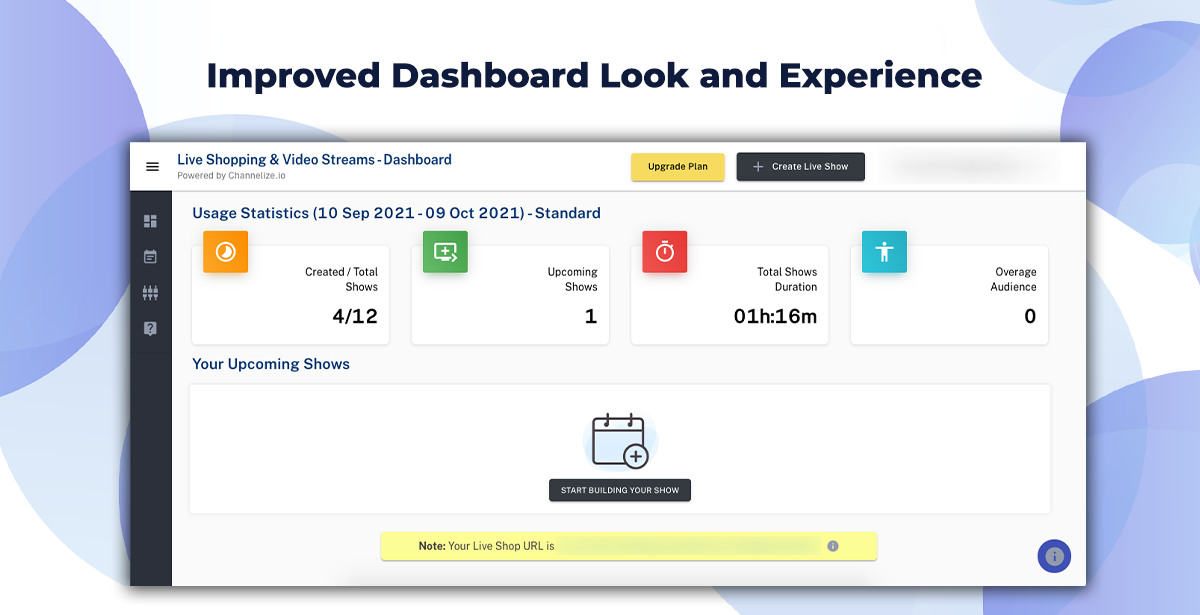Click the Created / Total Shows value 4/12
This screenshot has height=615, width=1200.
tap(355, 317)
